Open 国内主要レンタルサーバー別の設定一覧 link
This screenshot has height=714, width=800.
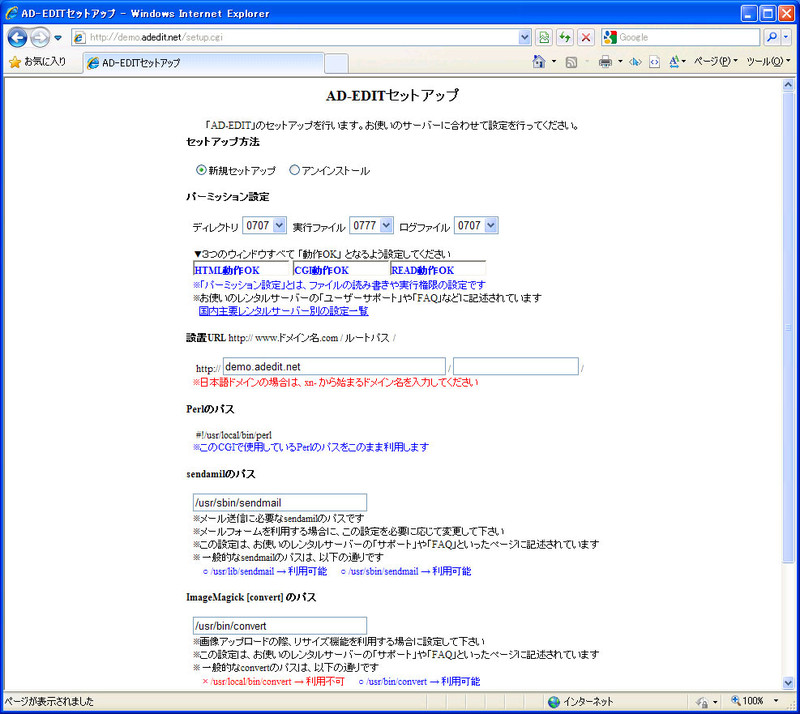click(284, 311)
